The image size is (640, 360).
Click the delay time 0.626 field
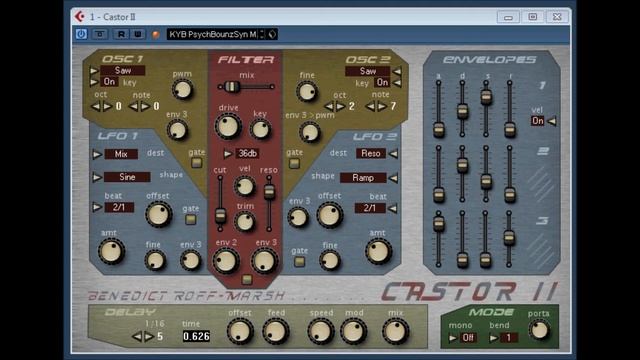(x=196, y=336)
